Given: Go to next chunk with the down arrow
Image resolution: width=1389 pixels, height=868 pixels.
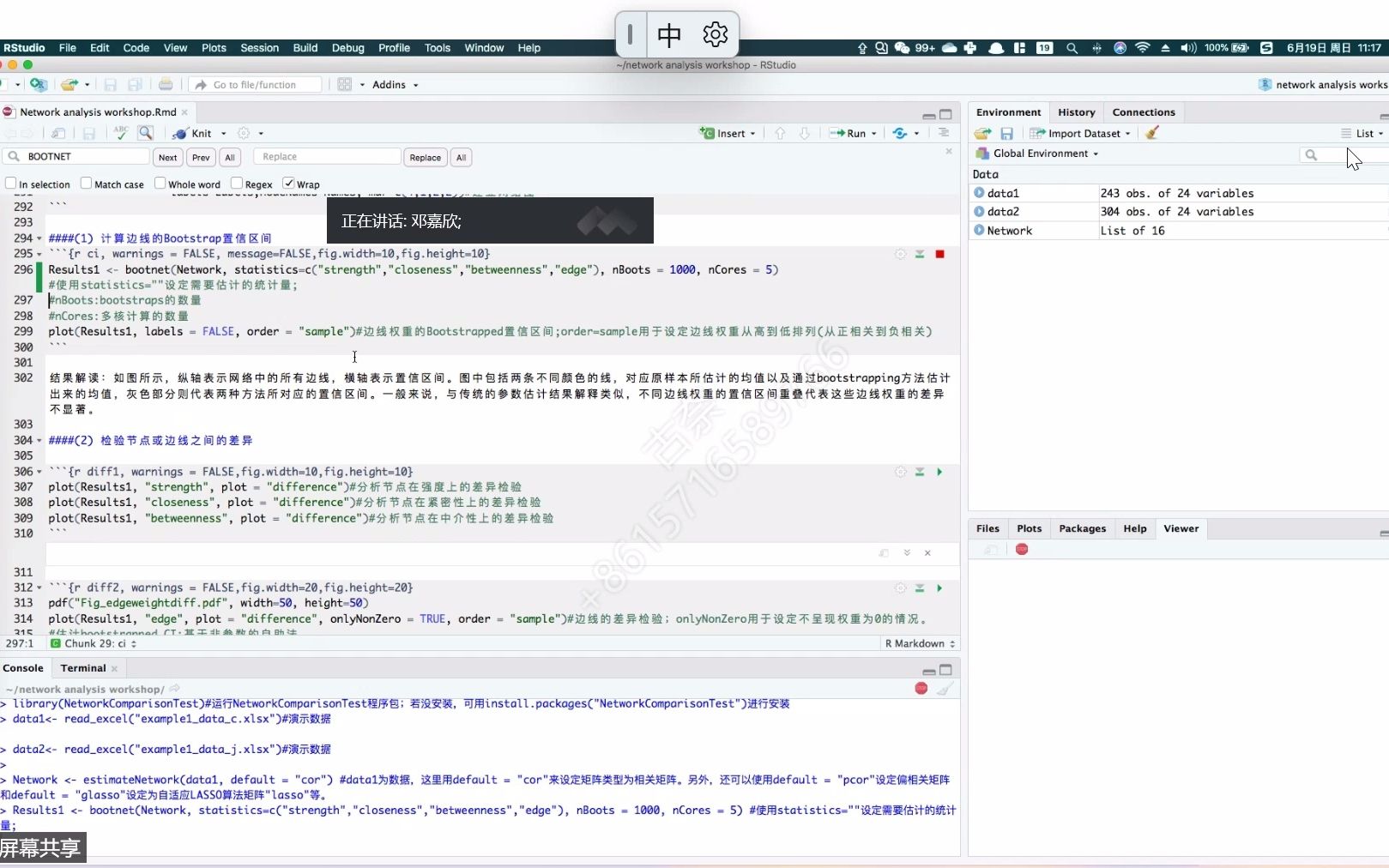Looking at the screenshot, I should pos(804,133).
